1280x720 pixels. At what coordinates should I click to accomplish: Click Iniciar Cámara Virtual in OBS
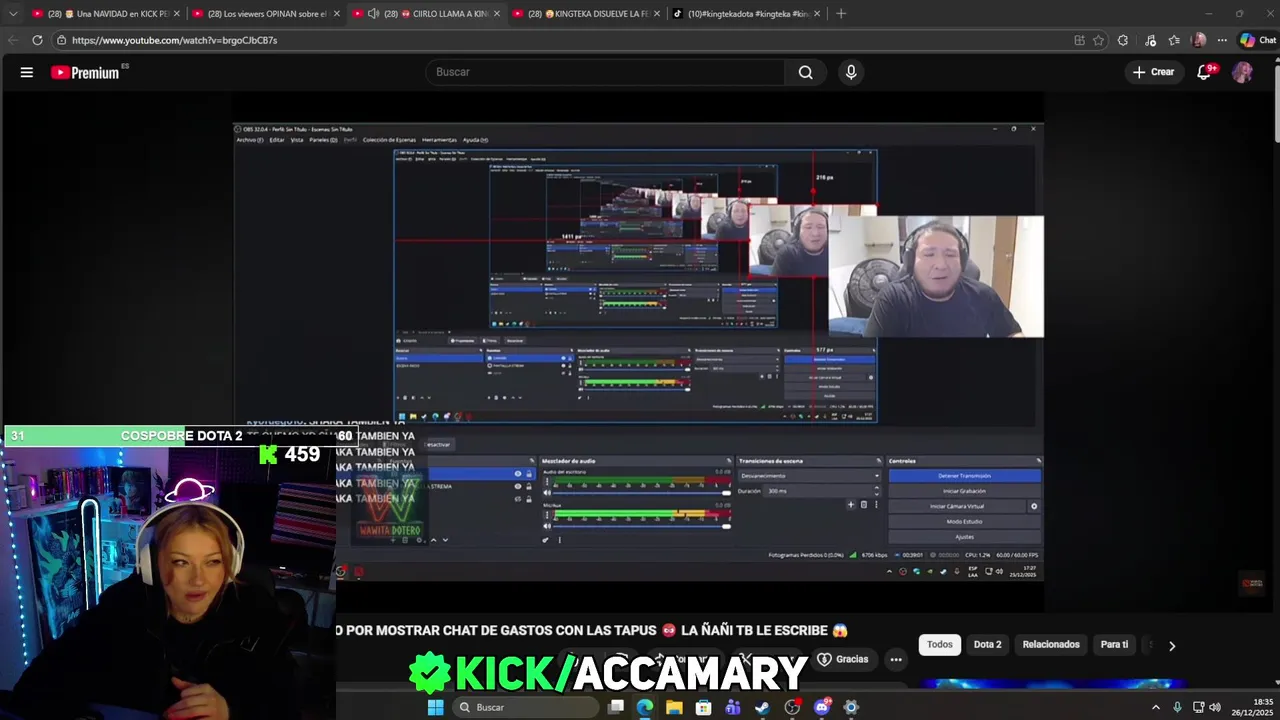(x=957, y=506)
